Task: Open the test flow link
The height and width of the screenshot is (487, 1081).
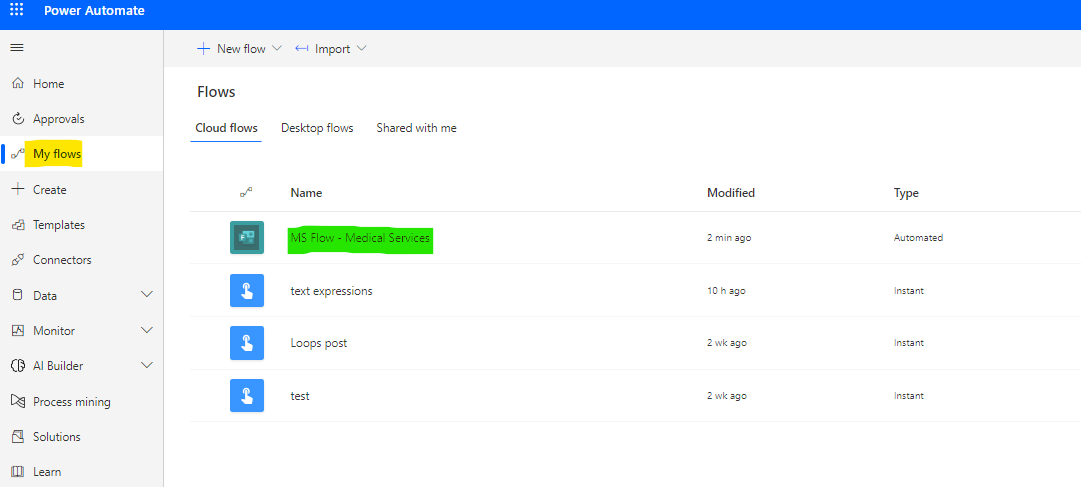Action: pyautogui.click(x=300, y=396)
